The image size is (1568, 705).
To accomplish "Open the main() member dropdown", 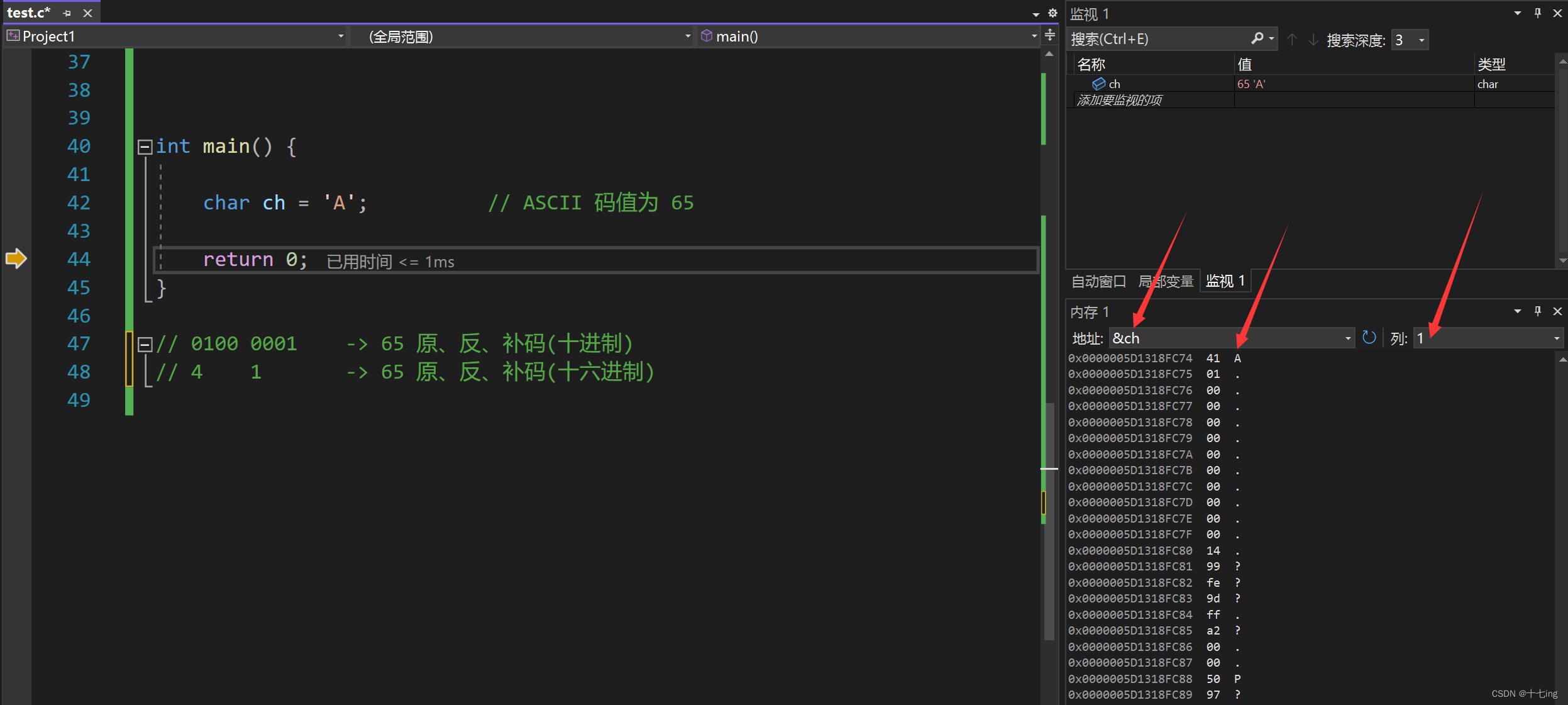I will (1034, 36).
